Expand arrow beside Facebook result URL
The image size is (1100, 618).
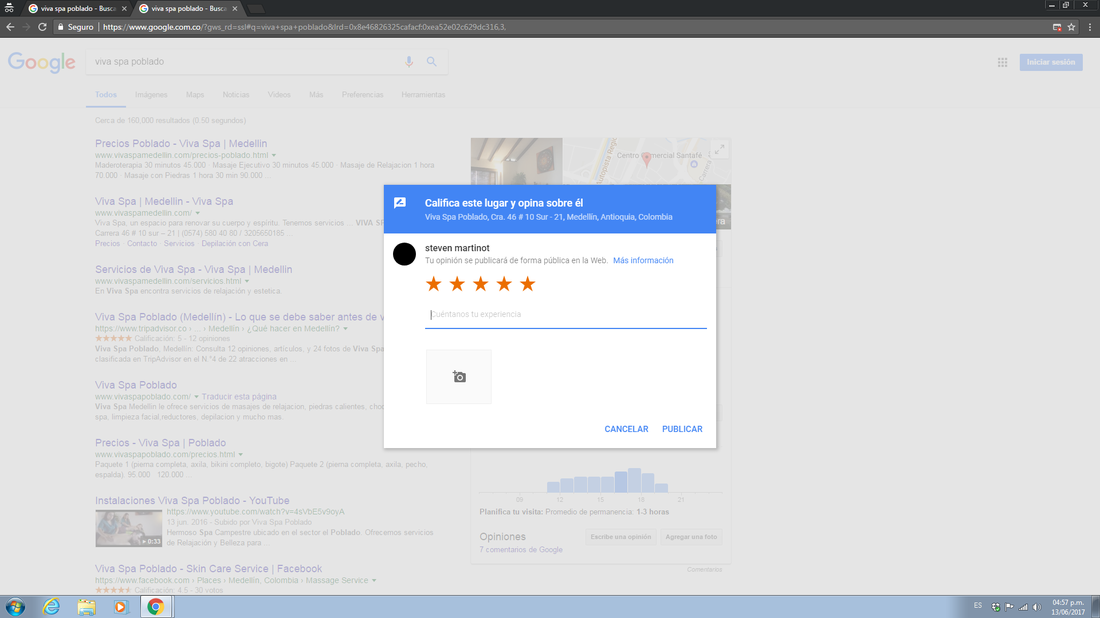click(x=374, y=581)
